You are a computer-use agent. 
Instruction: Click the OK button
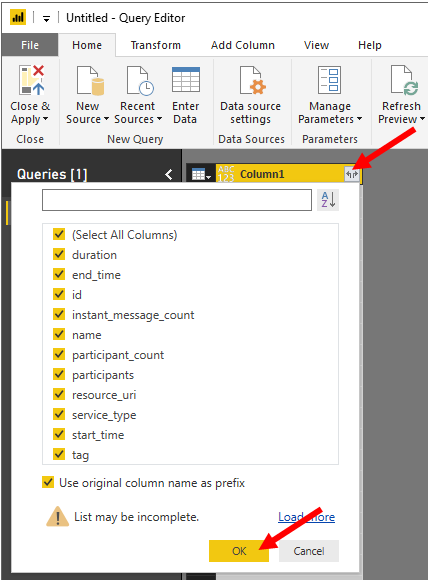[x=239, y=551]
